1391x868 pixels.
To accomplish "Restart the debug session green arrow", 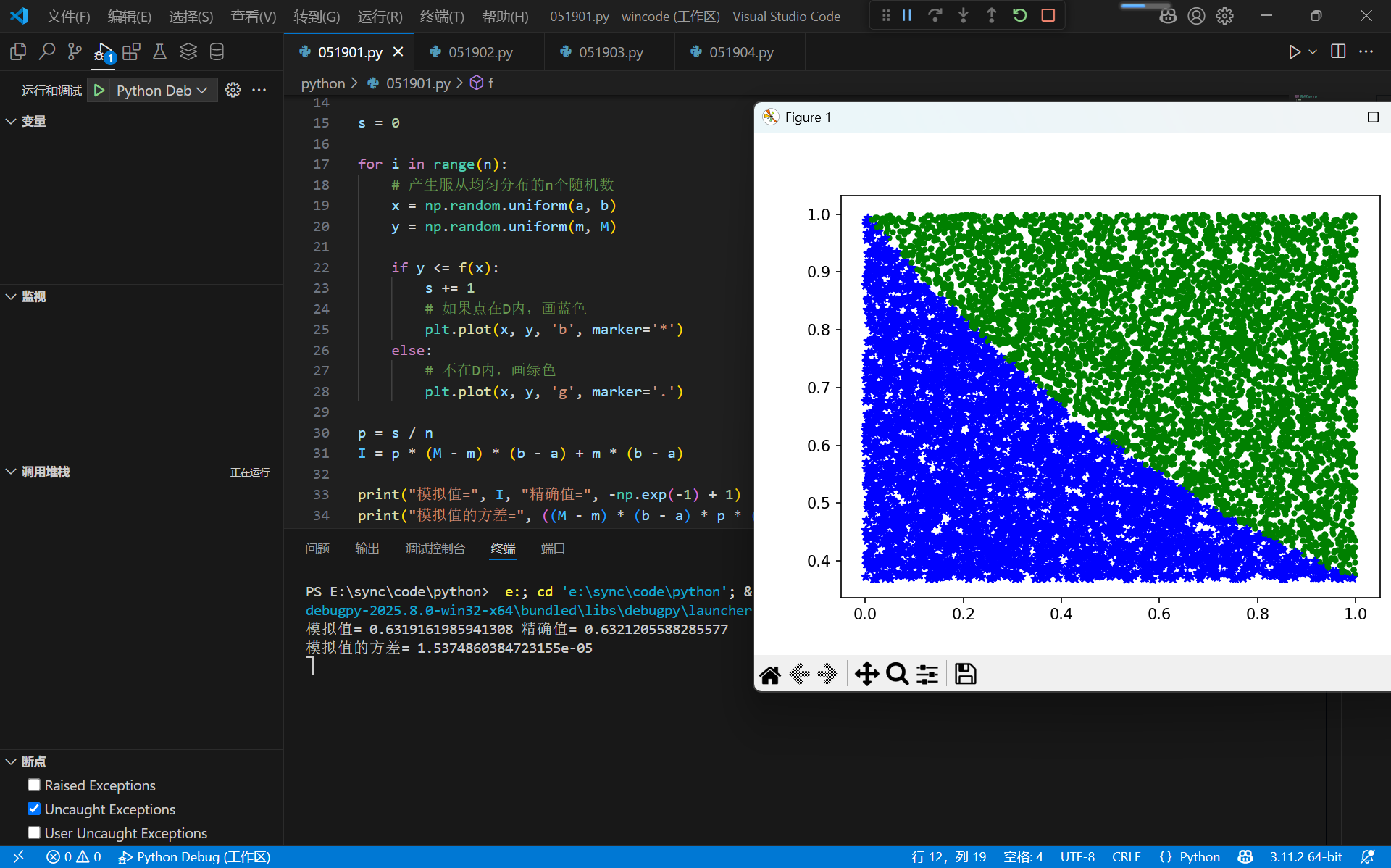I will pyautogui.click(x=1019, y=15).
